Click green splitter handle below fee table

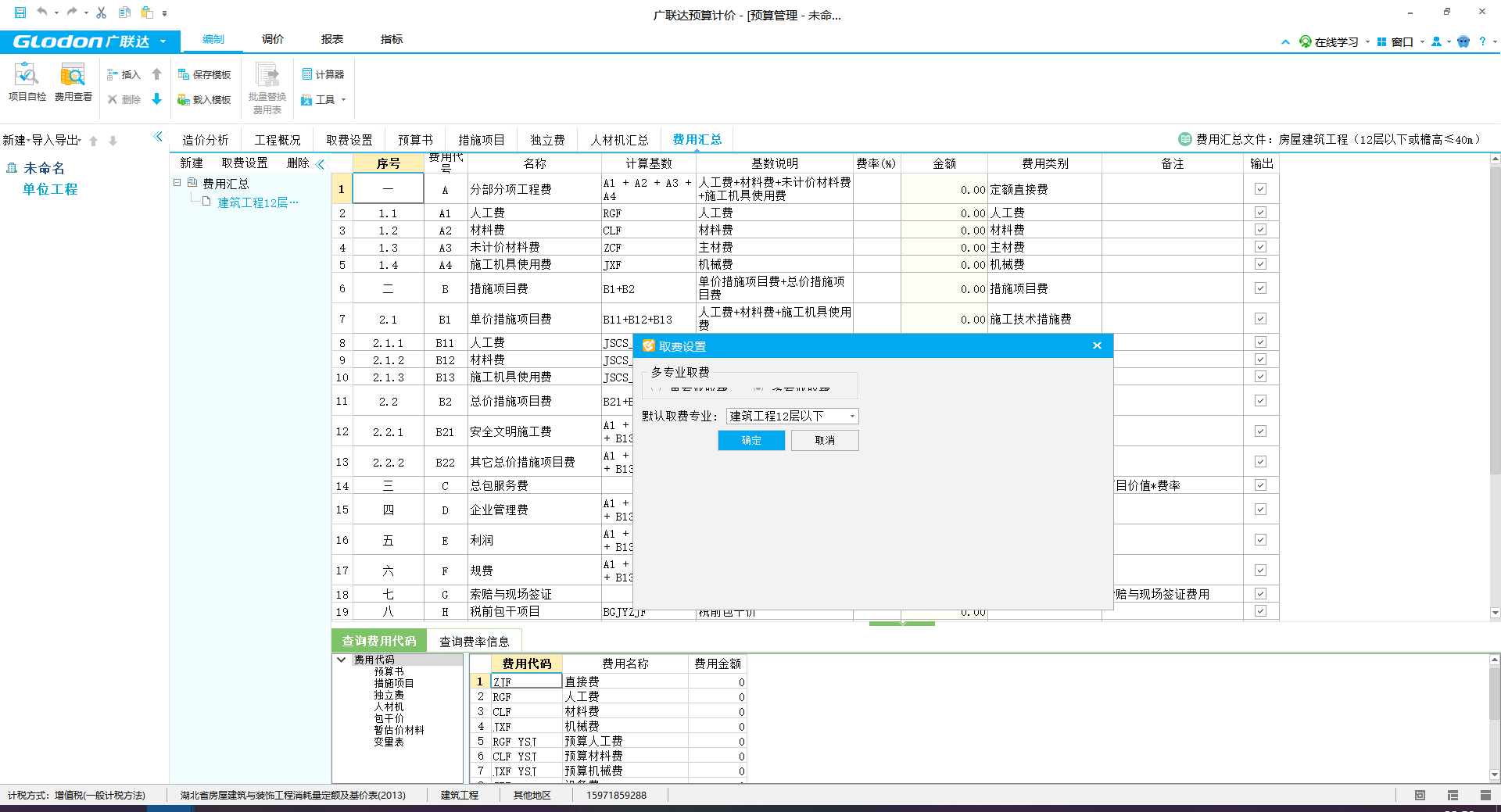[x=902, y=624]
